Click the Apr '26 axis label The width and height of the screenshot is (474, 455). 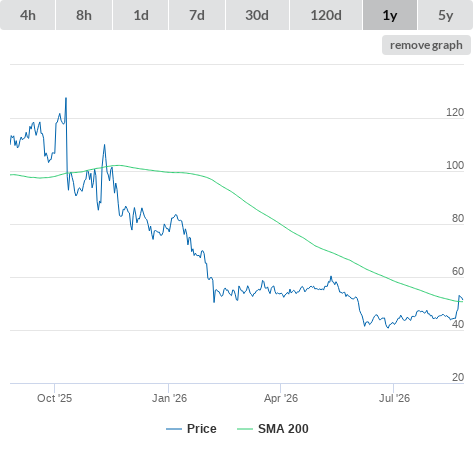[281, 398]
